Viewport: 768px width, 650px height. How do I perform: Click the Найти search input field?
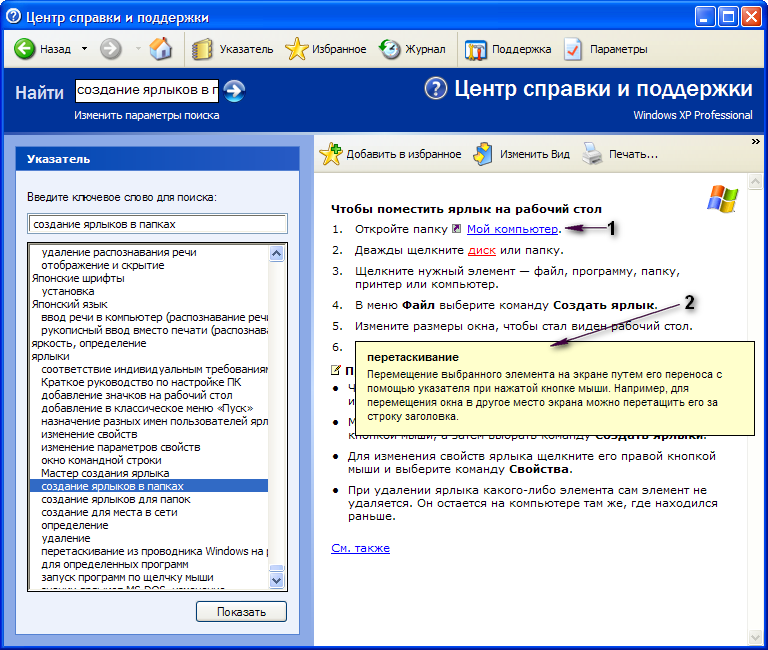point(147,91)
